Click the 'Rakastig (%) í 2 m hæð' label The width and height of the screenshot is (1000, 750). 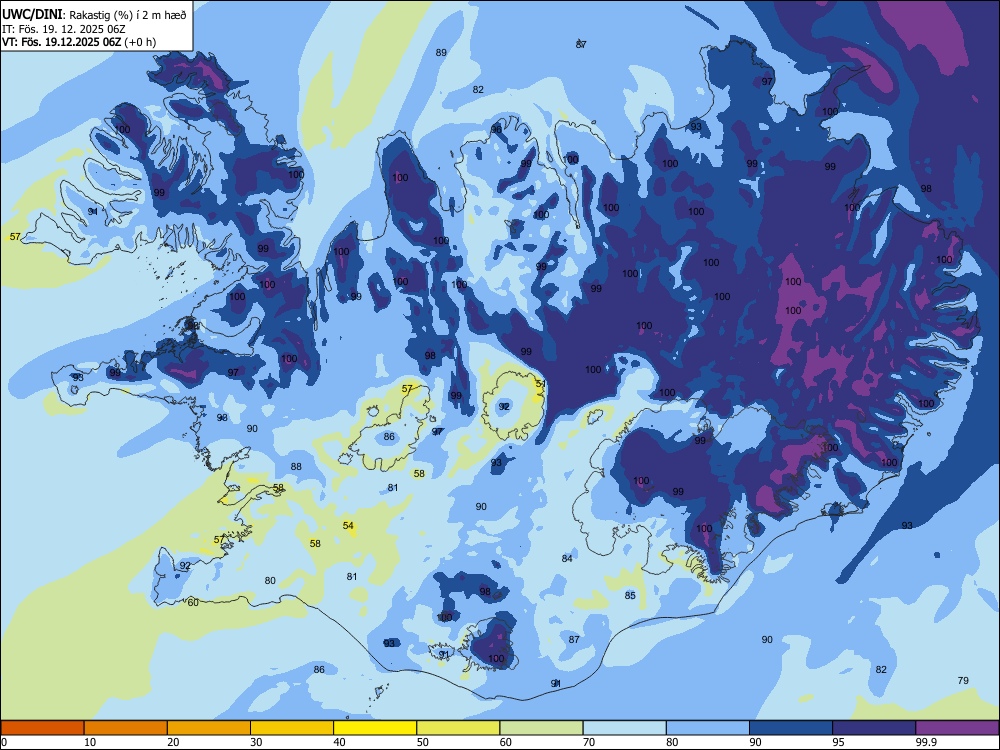tap(128, 15)
